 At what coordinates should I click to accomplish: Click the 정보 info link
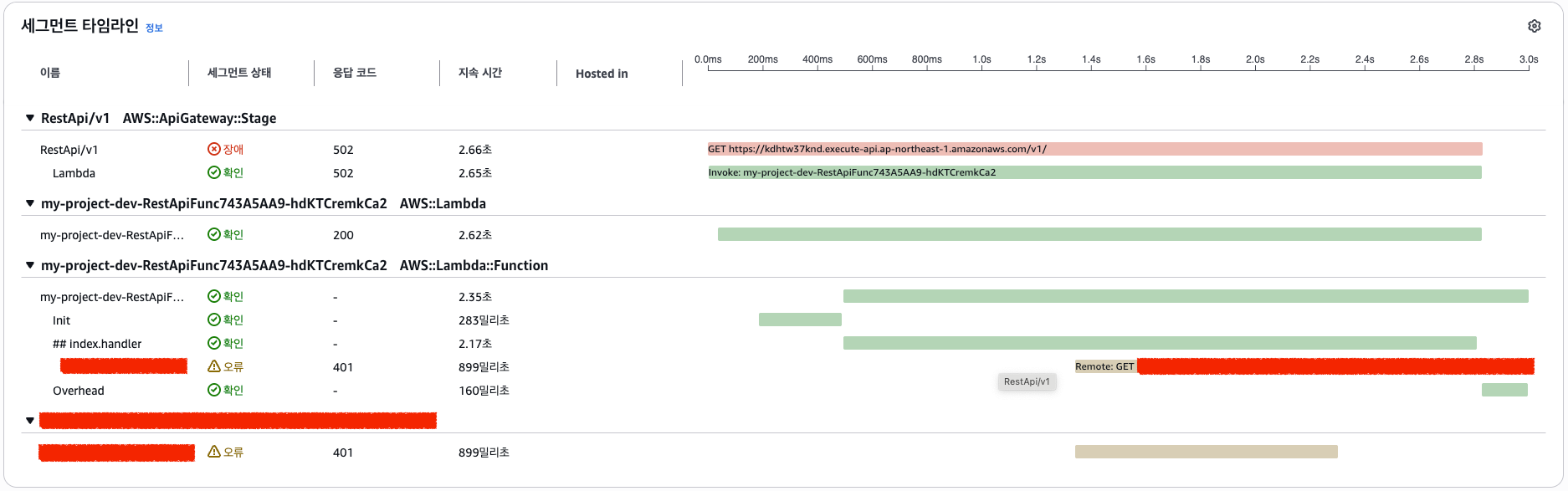point(154,28)
